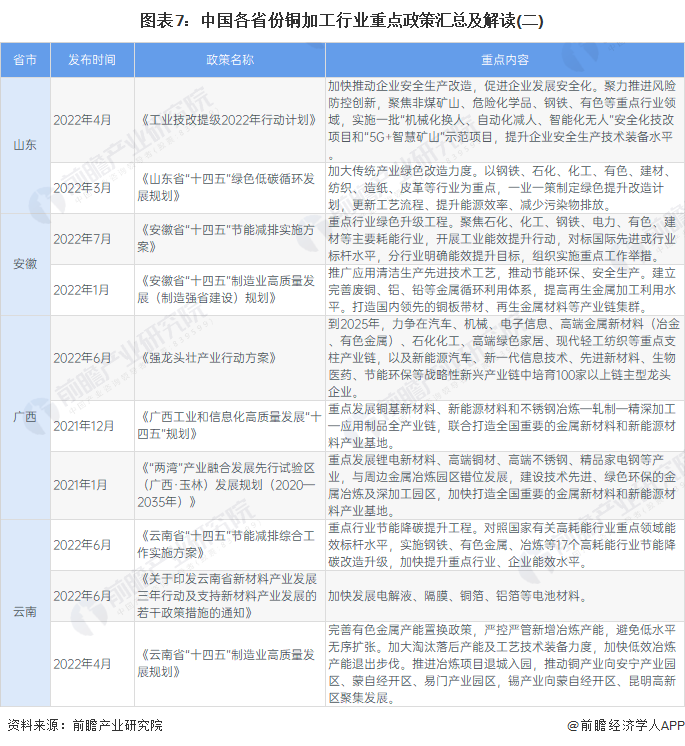
Task: Click 《云南省"十四五"制造业高质量发展规划》 policy name
Action: point(226,663)
